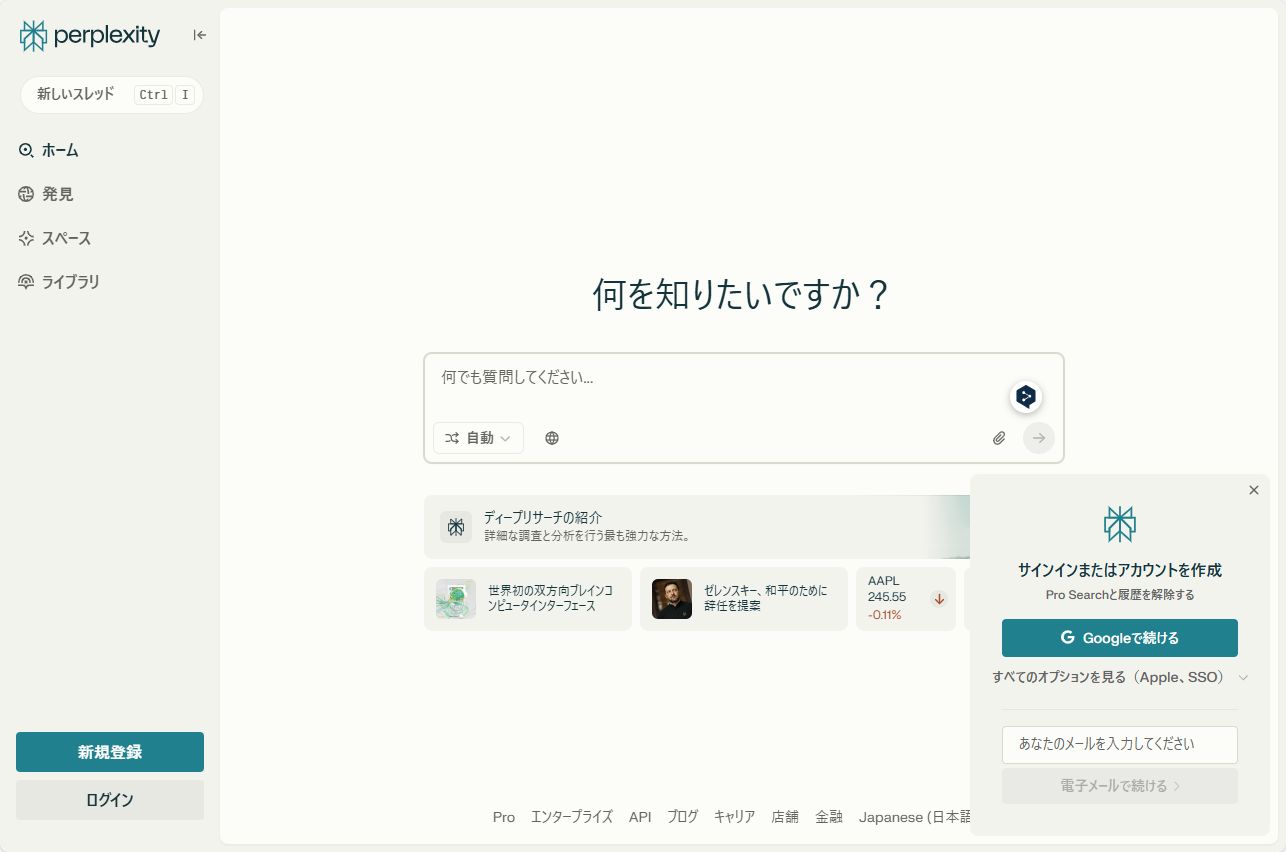The image size is (1286, 852).
Task: Select API from the footer menu
Action: click(640, 817)
